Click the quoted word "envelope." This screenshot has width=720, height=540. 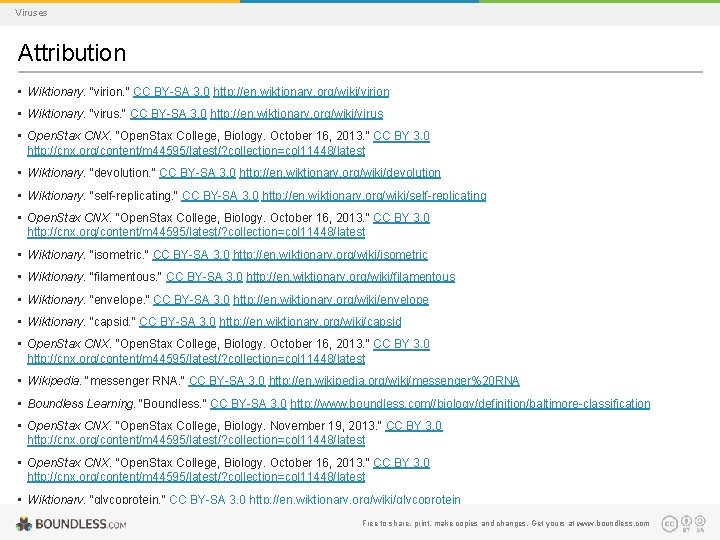[119, 300]
